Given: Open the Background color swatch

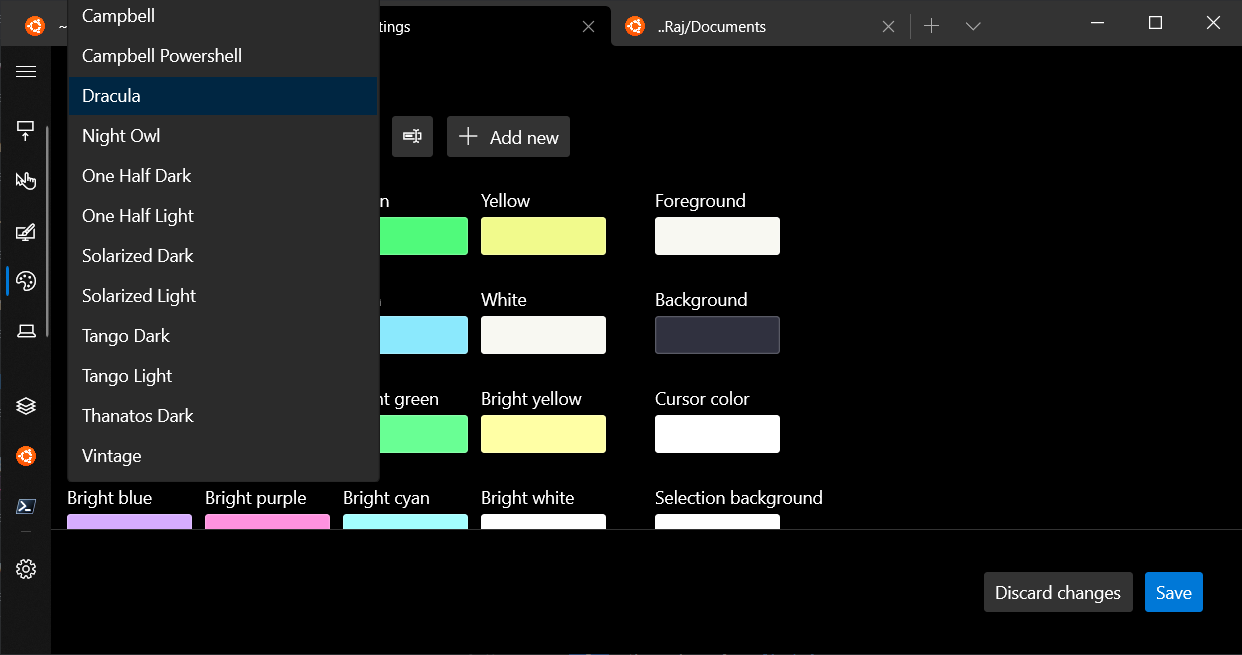Looking at the screenshot, I should coord(717,335).
